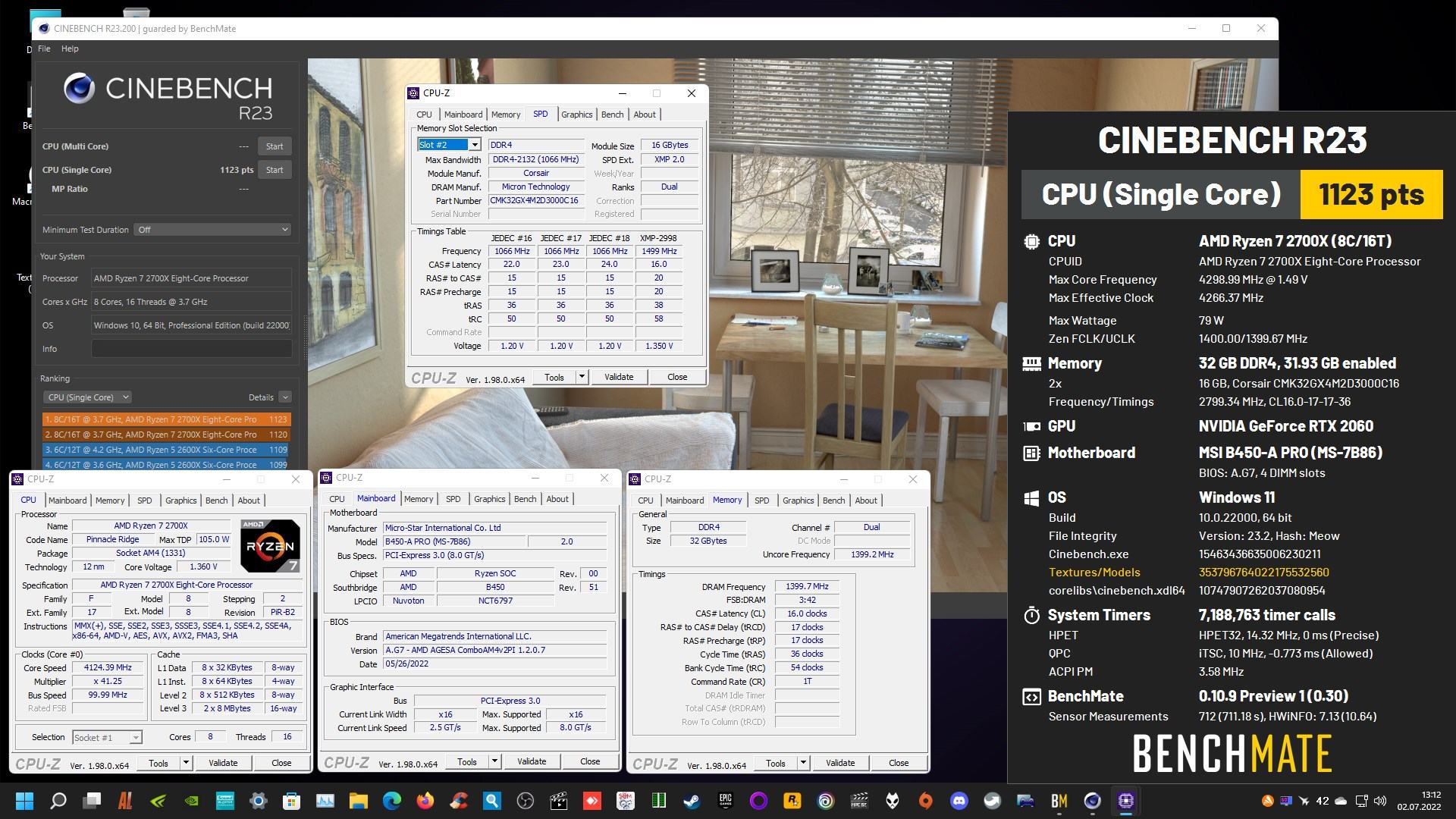
Task: Open BenchMate (BM) taskbar icon
Action: [x=1059, y=801]
